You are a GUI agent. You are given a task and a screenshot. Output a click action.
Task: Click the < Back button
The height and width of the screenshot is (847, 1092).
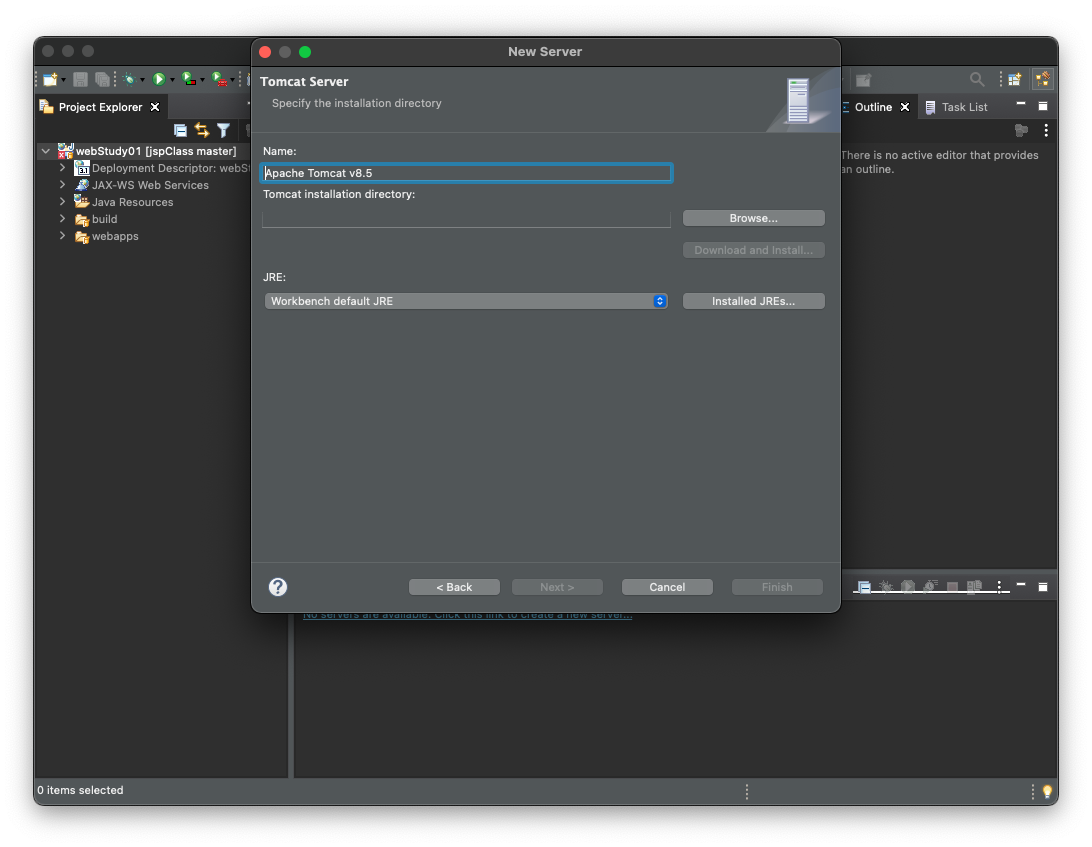(454, 587)
